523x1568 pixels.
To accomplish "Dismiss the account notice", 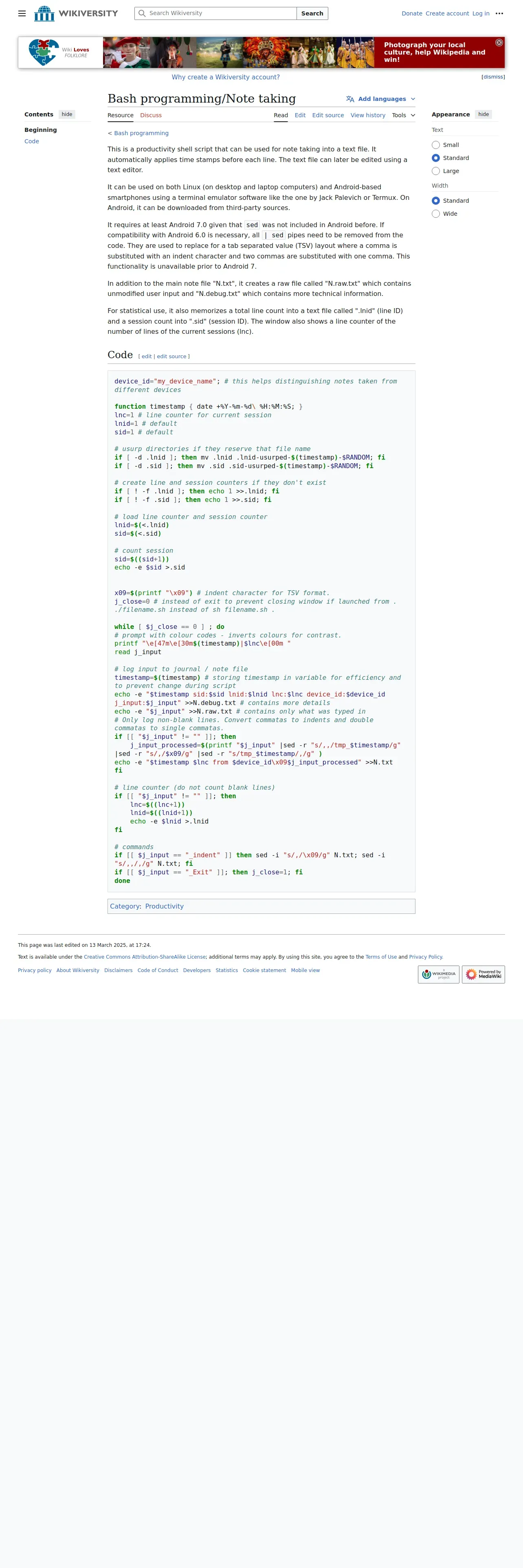I will pyautogui.click(x=493, y=77).
